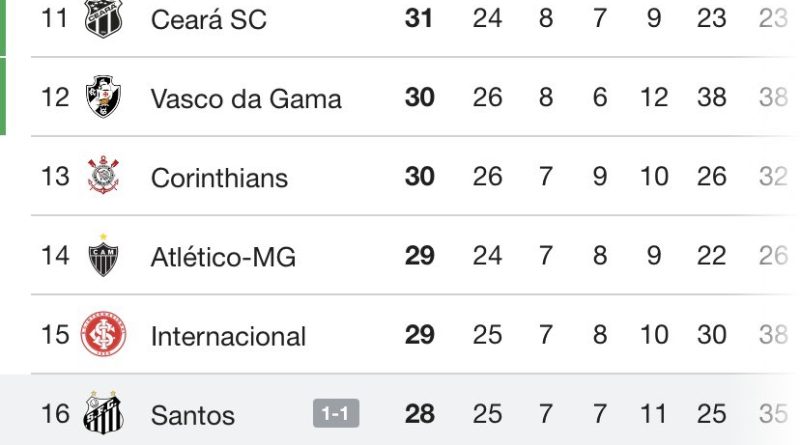The image size is (800, 445).
Task: Open the Santos team link
Action: [x=192, y=414]
